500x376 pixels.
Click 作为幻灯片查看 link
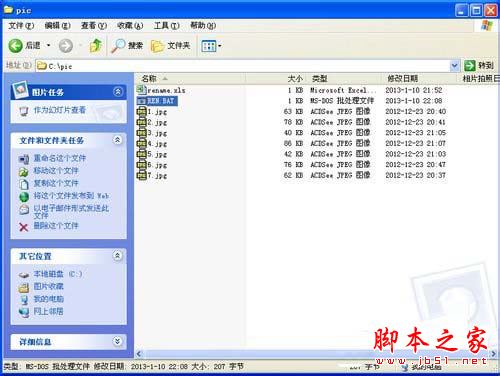point(60,110)
